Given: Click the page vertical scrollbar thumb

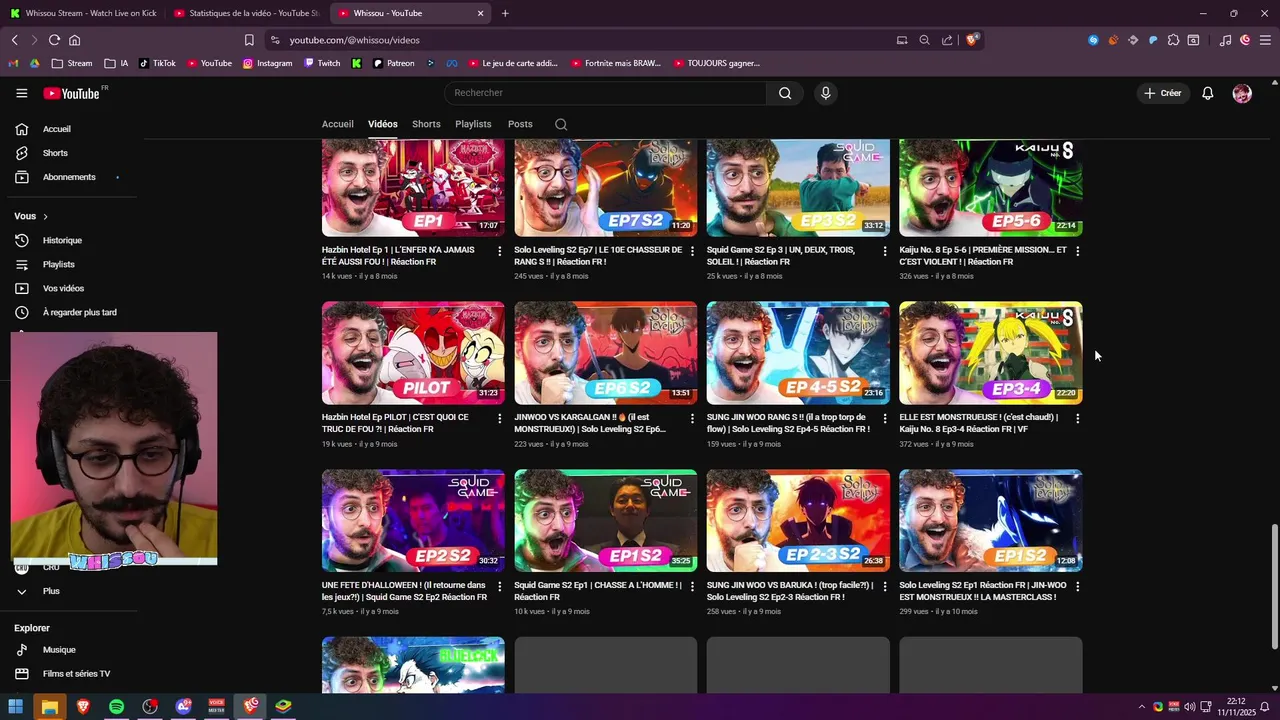Looking at the screenshot, I should (x=1273, y=587).
